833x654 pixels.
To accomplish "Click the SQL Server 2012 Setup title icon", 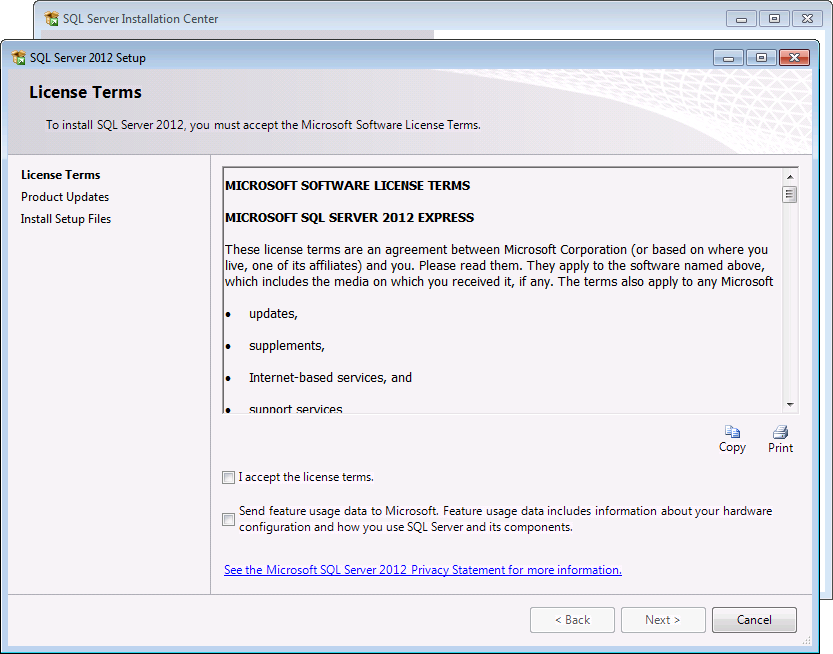I will pyautogui.click(x=19, y=57).
